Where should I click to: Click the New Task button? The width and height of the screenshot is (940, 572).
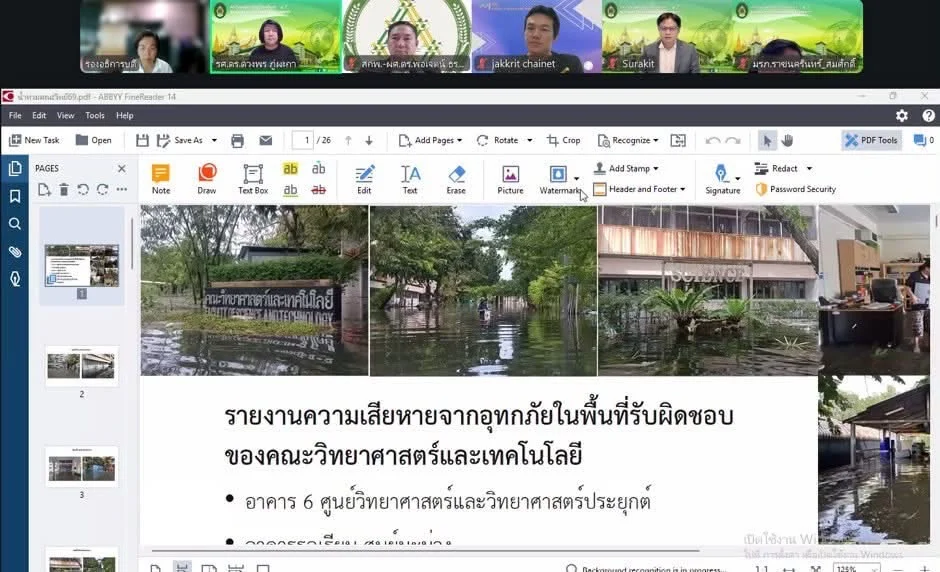click(34, 140)
